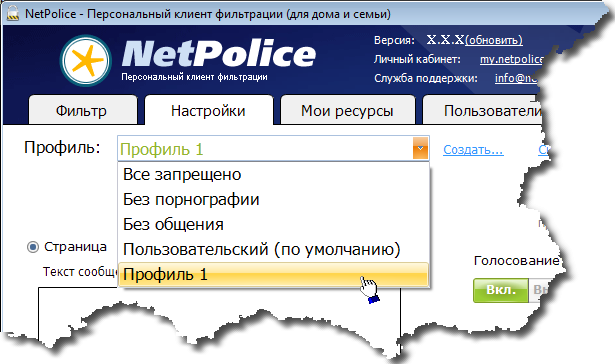Viewport: 615px width, 364px height.
Task: Choose Профиль 1 in dropdown list
Action: [x=273, y=274]
